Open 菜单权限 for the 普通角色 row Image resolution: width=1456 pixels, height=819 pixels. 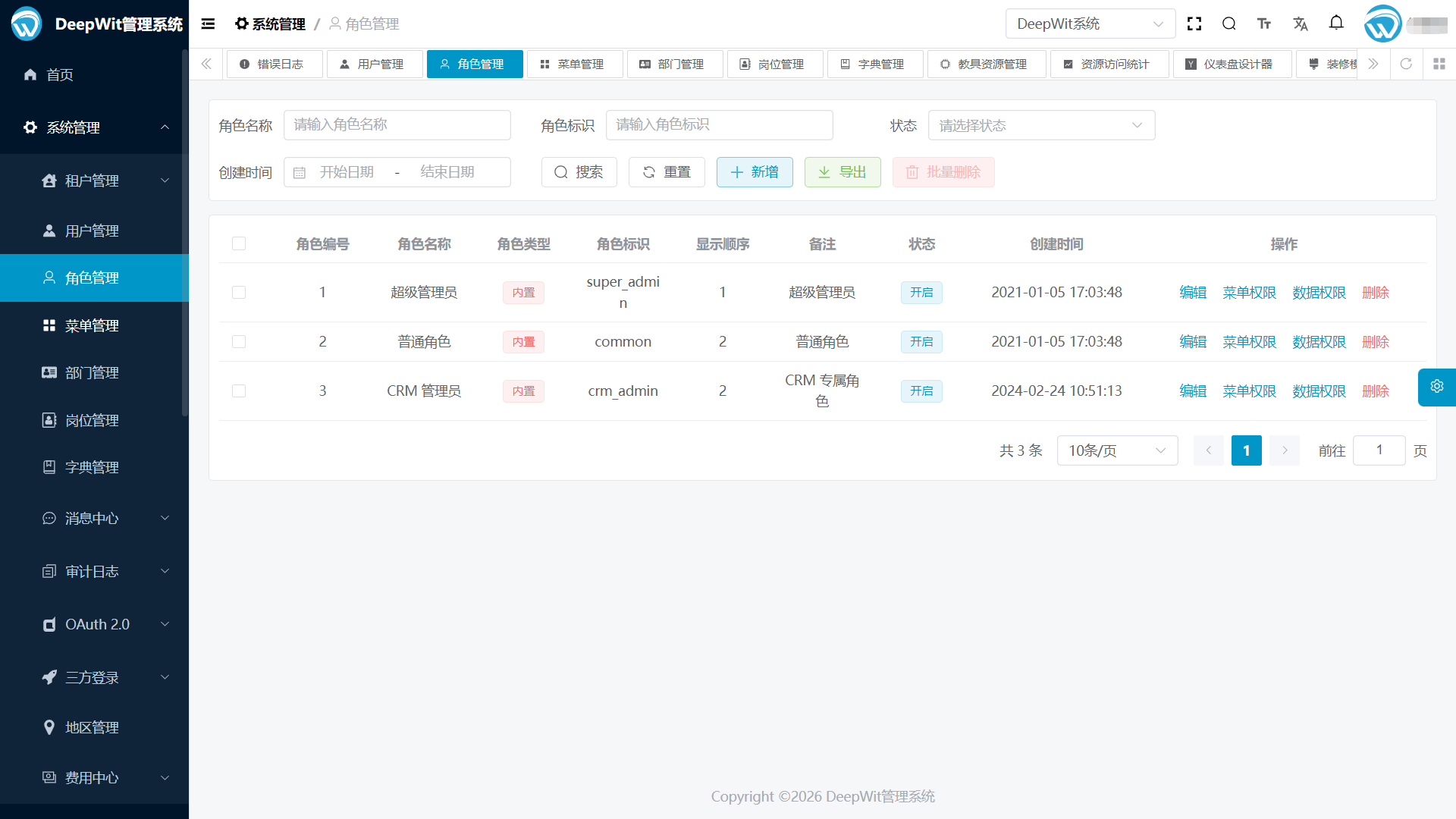pyautogui.click(x=1248, y=341)
